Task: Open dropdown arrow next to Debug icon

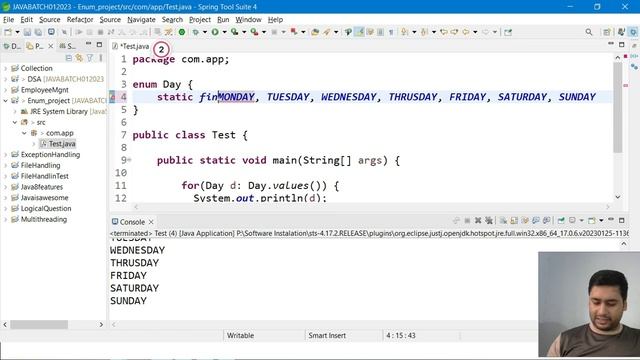Action: click(205, 32)
